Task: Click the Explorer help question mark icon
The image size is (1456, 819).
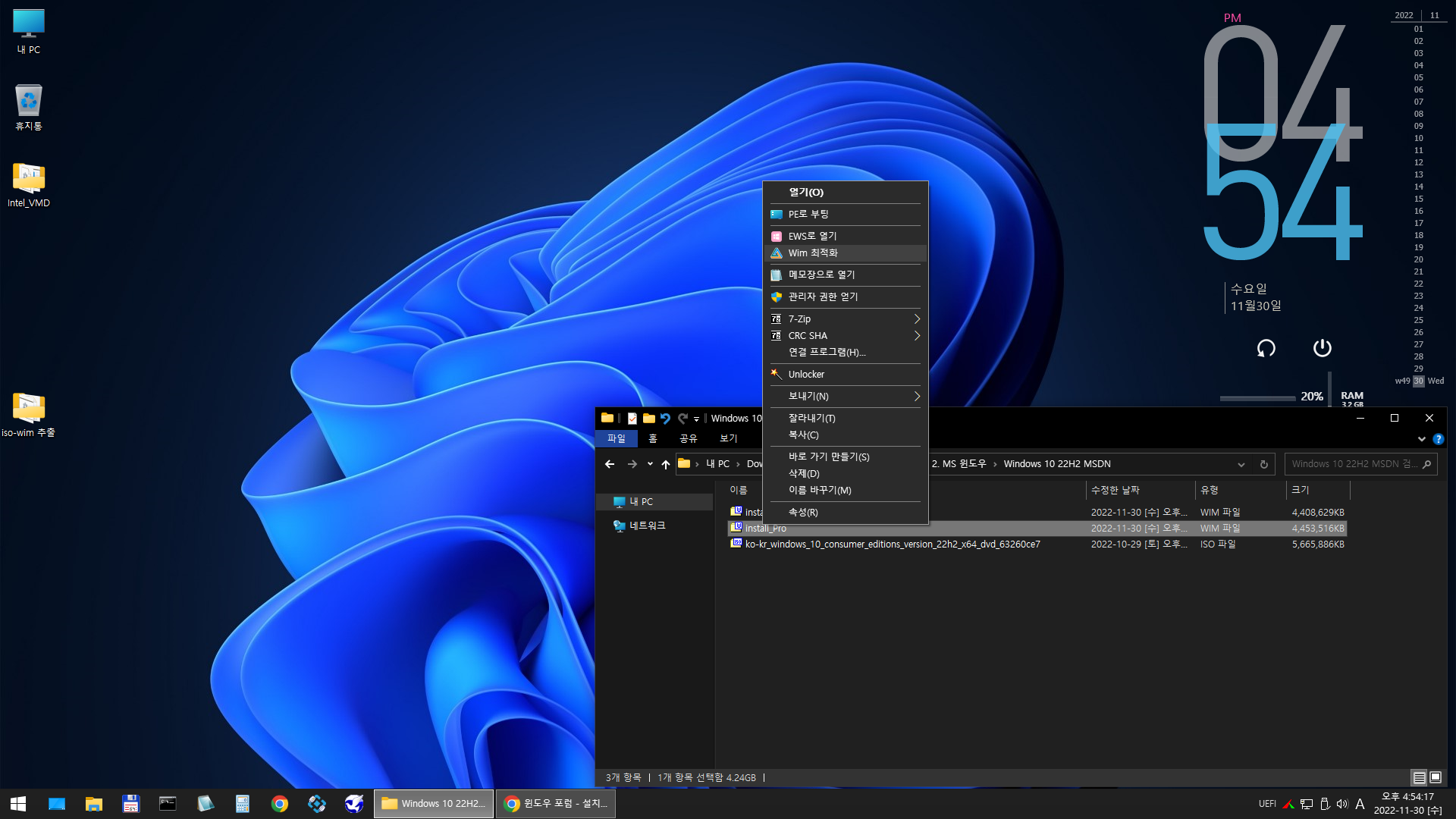Action: pos(1439,439)
